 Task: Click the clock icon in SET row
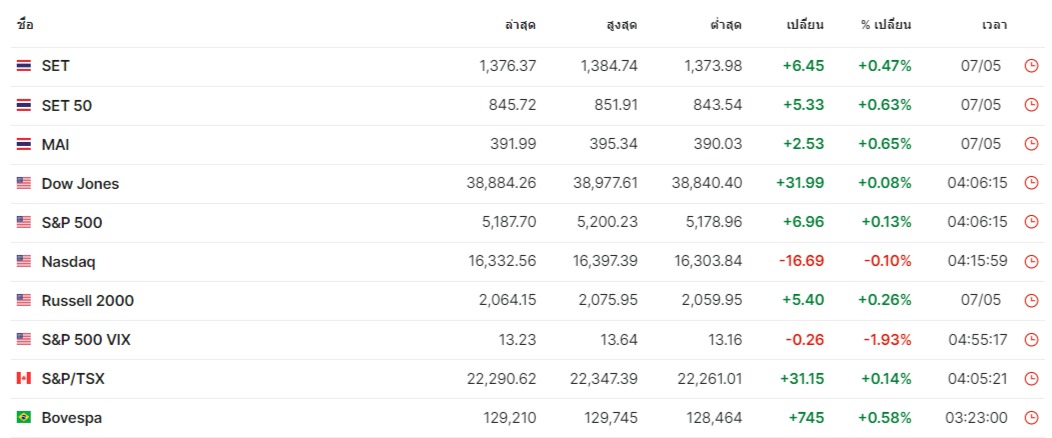1031,66
